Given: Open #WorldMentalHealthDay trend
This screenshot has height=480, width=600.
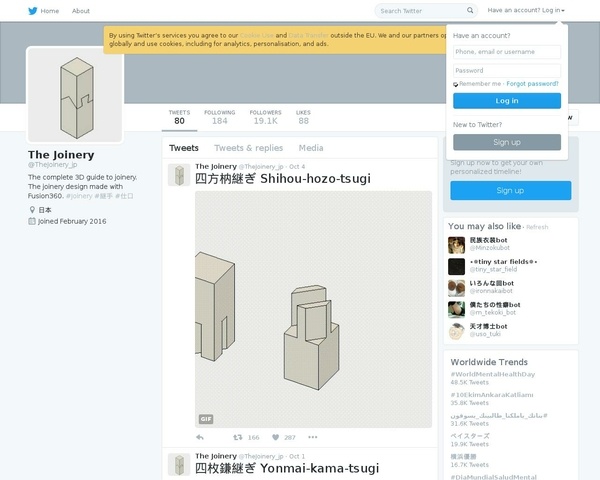Looking at the screenshot, I should (x=492, y=374).
